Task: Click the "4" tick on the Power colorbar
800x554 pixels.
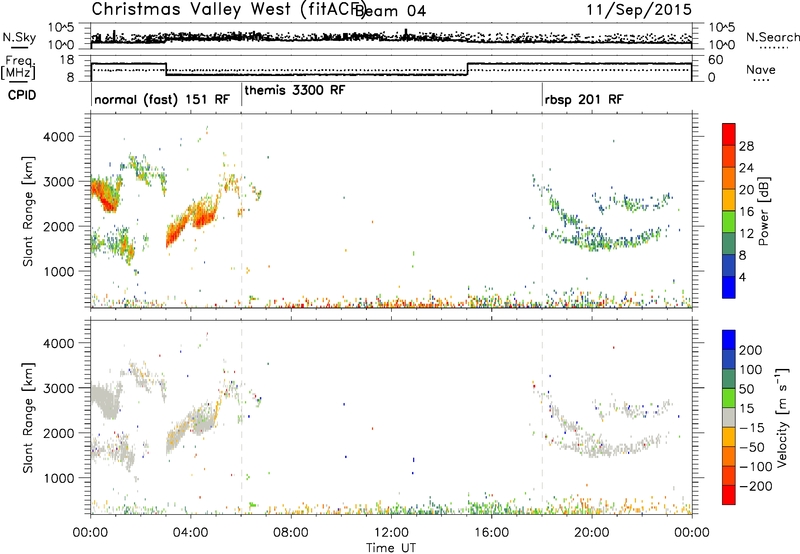Action: [742, 277]
